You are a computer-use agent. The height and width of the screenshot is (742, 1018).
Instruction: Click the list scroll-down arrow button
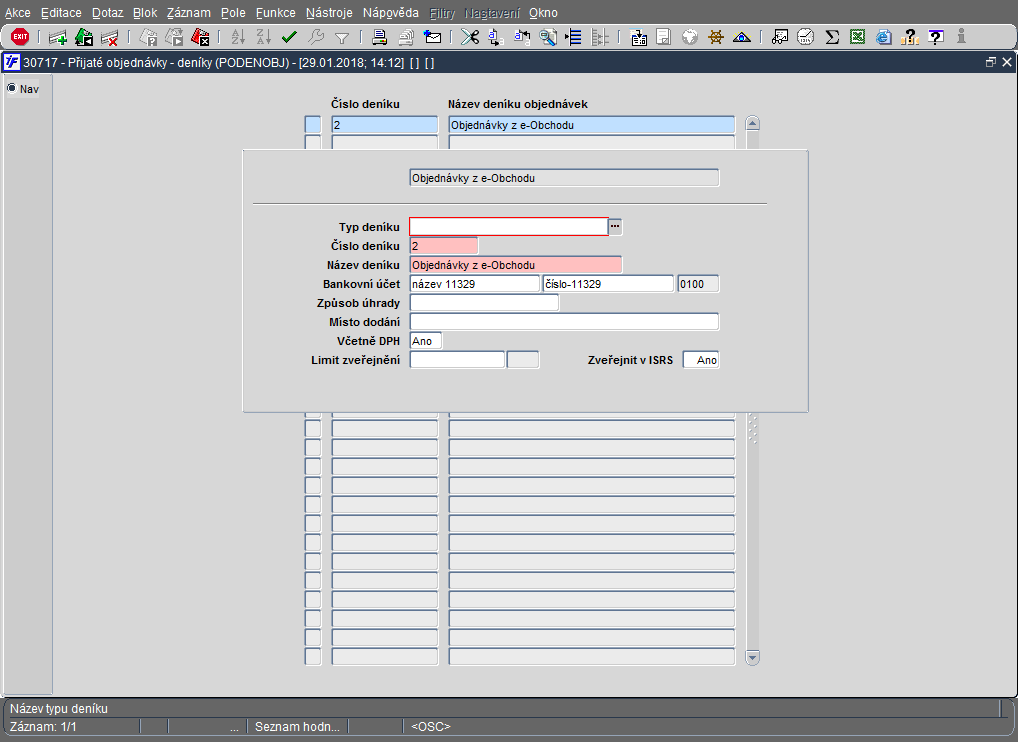tap(753, 657)
